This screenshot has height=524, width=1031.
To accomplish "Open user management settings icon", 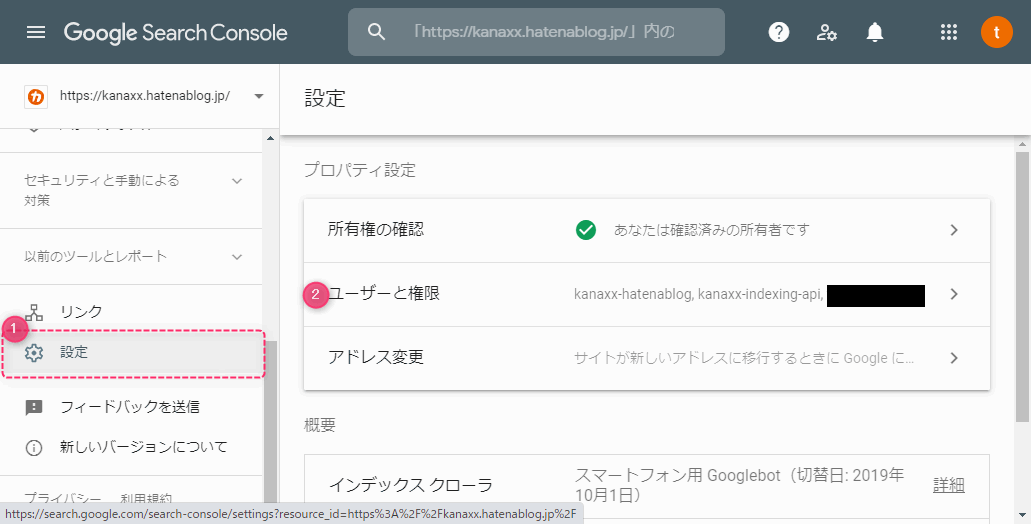I will coord(827,32).
